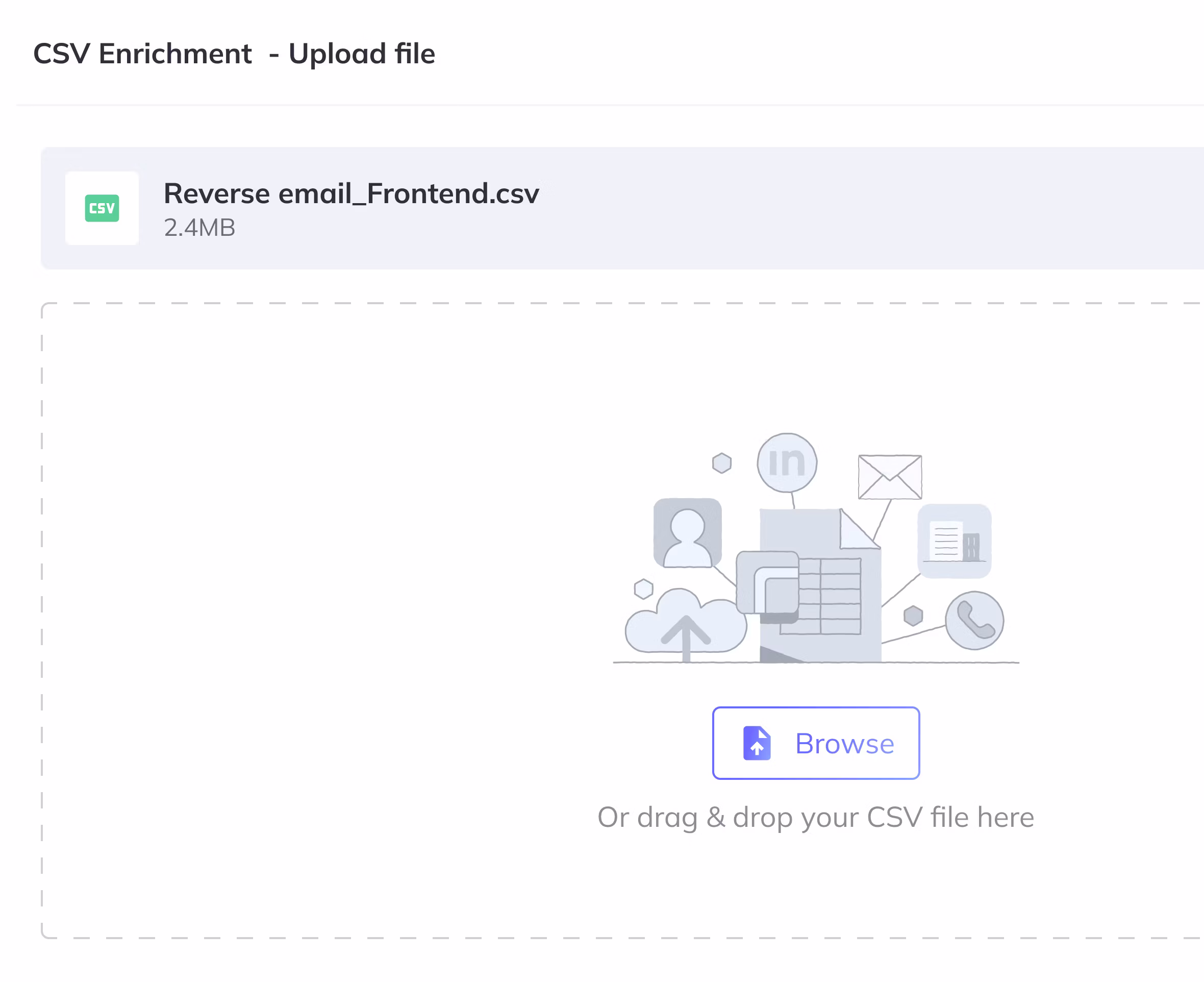Image resolution: width=1204 pixels, height=982 pixels.
Task: Click the LinkedIn circle in the illustration
Action: [787, 463]
